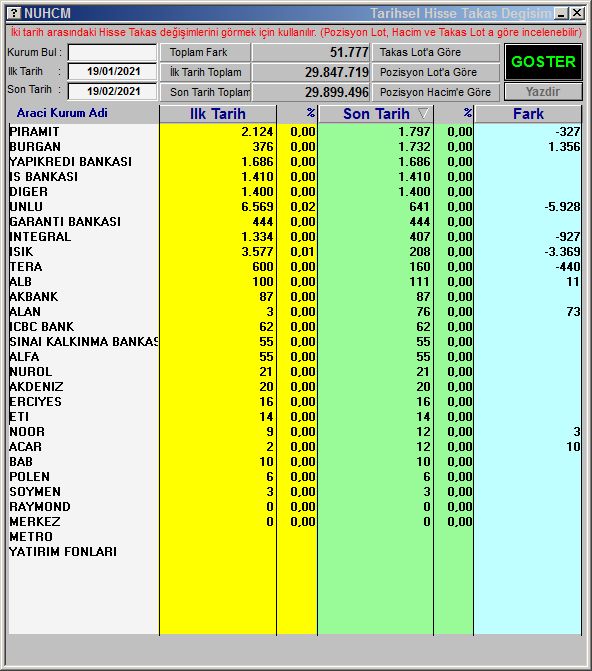The image size is (592, 671).
Task: Focus the Kurum Bul search field
Action: coord(113,53)
